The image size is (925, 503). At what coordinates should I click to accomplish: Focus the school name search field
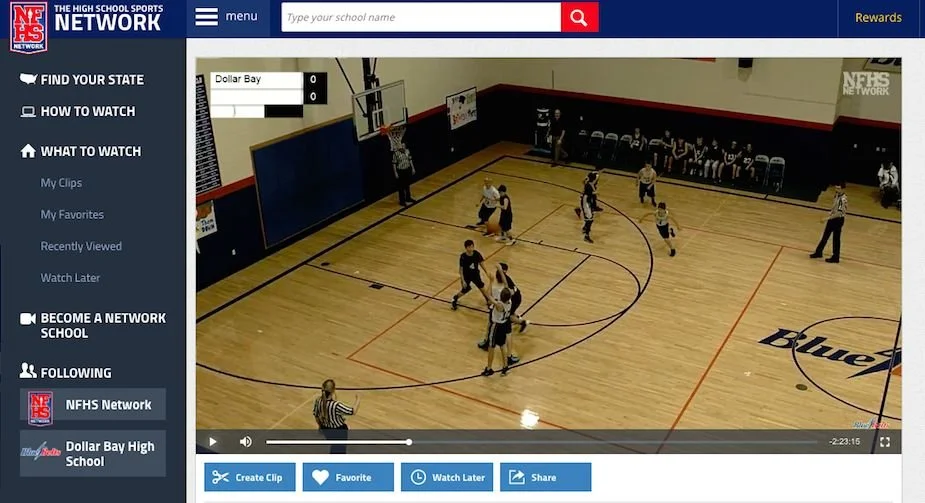click(x=421, y=18)
